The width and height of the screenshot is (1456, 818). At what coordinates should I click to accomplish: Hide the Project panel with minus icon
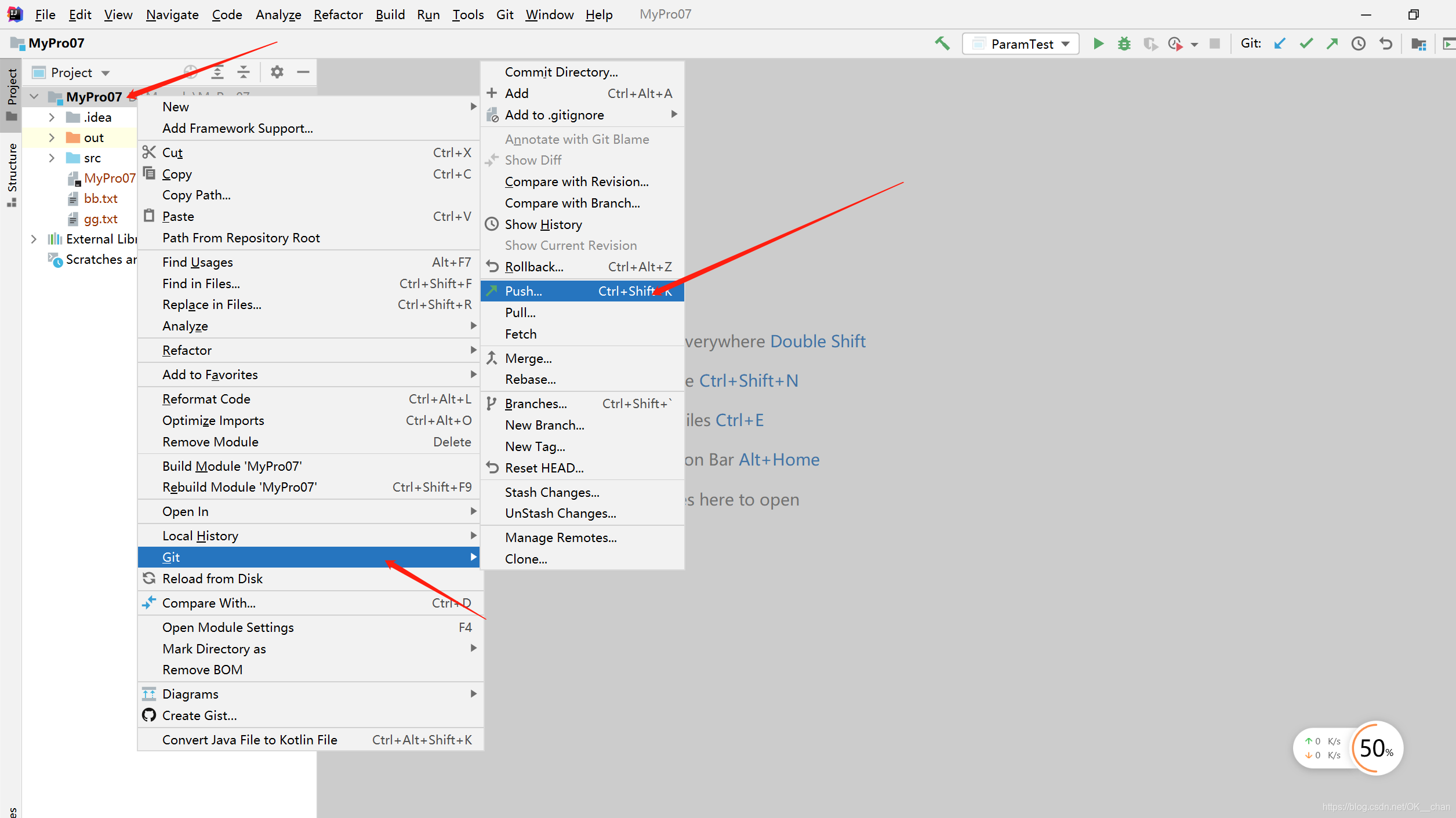coord(303,72)
